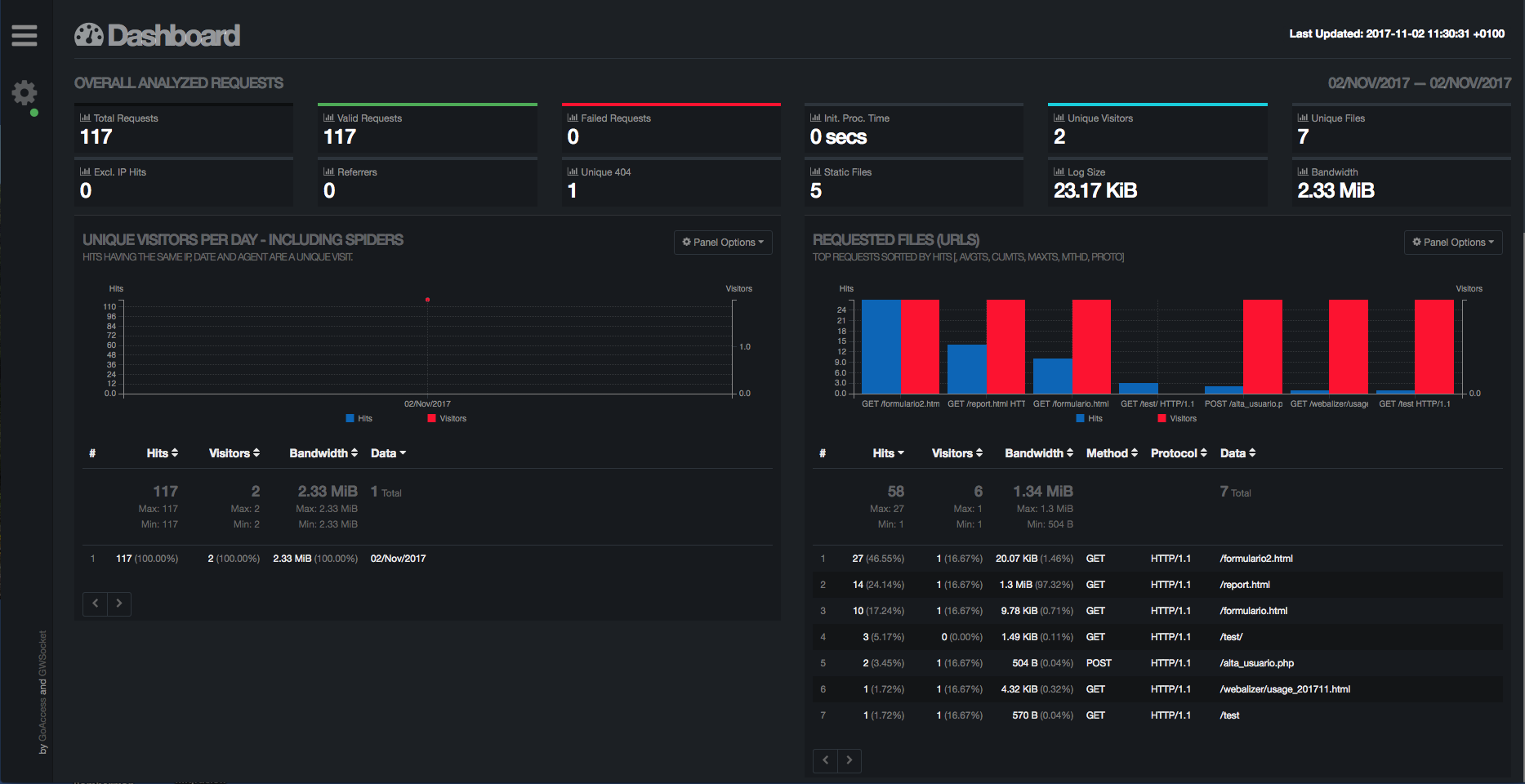Open the hamburger navigation menu

point(25,35)
